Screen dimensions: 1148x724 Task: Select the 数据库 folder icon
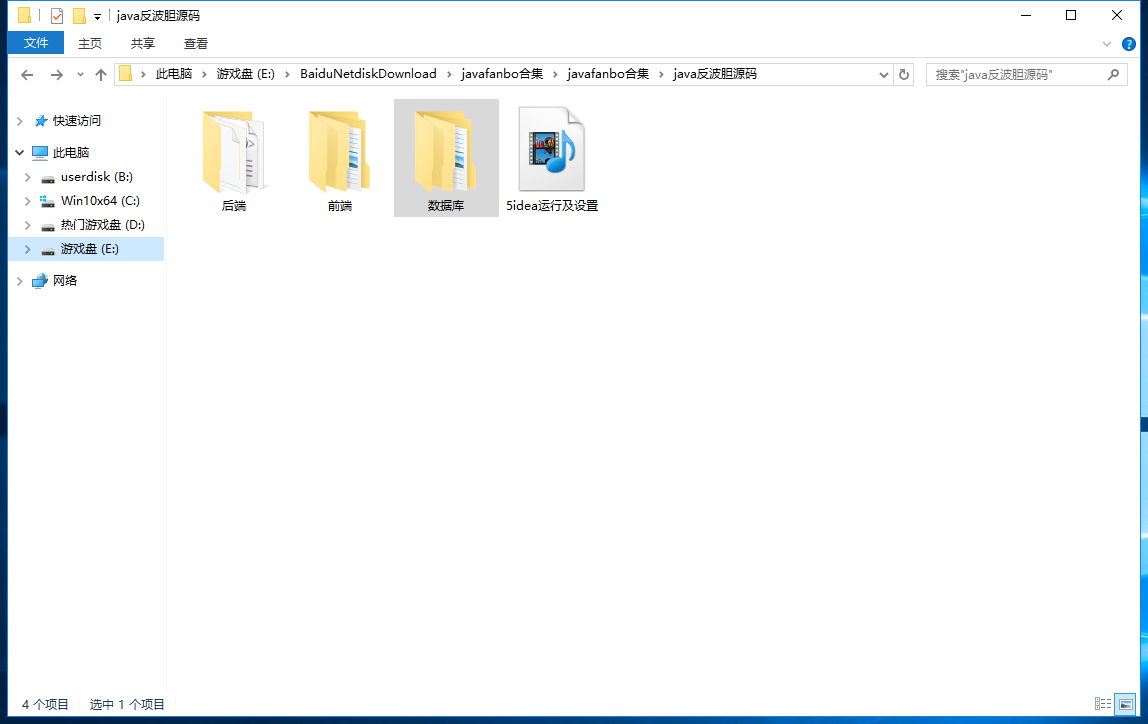[x=445, y=152]
